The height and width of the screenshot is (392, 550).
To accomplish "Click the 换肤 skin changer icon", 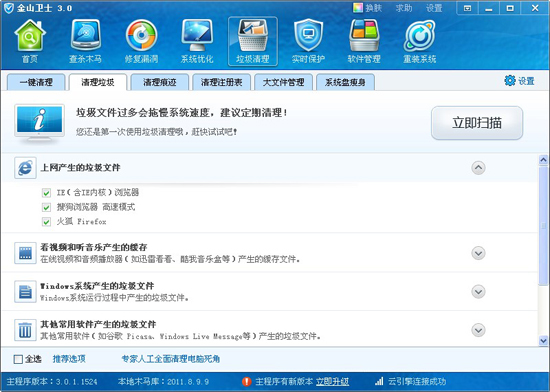I will pos(358,8).
